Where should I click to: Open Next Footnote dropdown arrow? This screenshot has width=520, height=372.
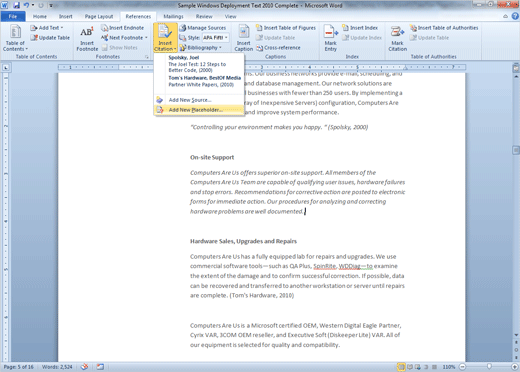tap(146, 38)
